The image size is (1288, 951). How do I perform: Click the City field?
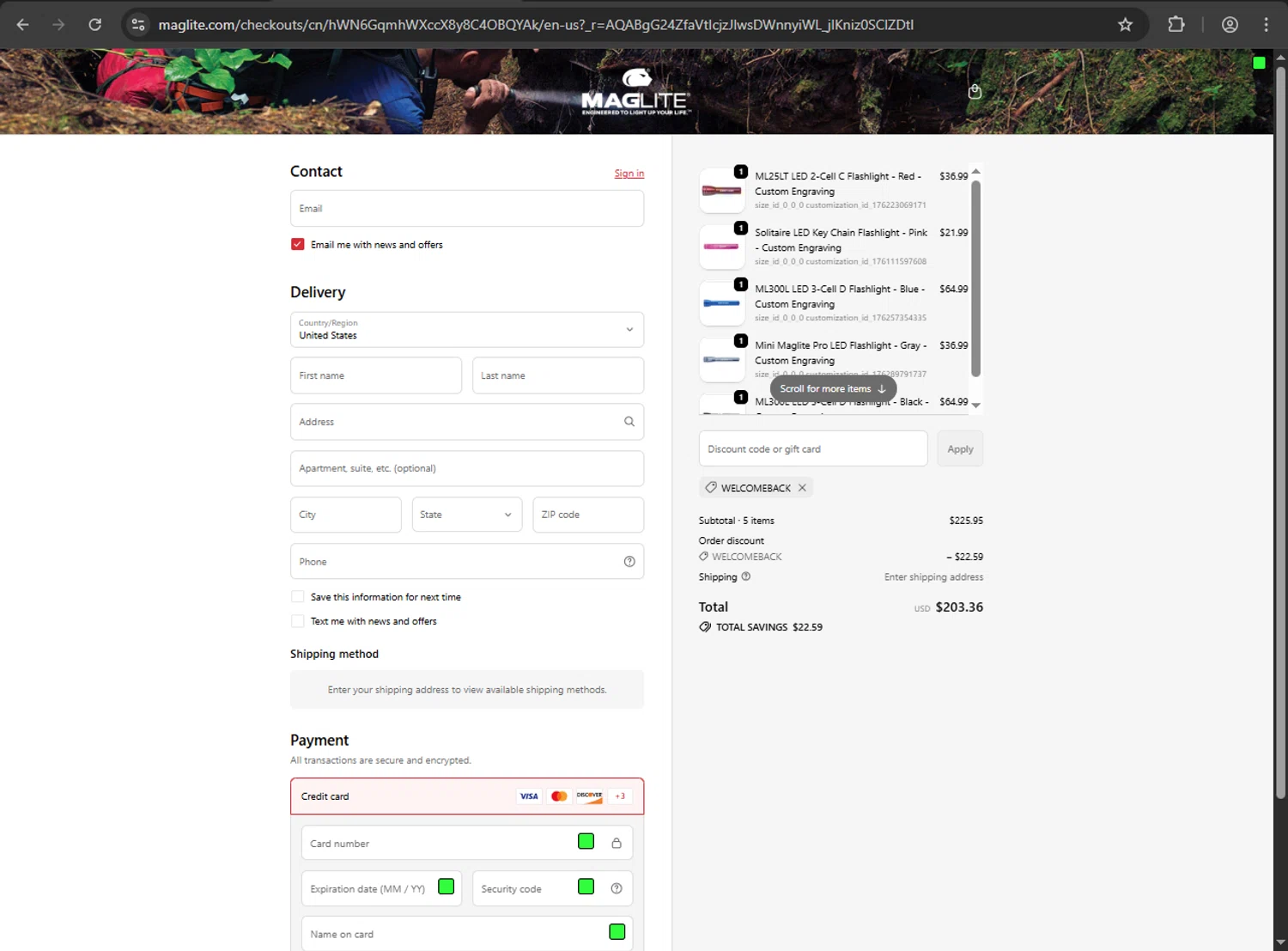coord(345,515)
